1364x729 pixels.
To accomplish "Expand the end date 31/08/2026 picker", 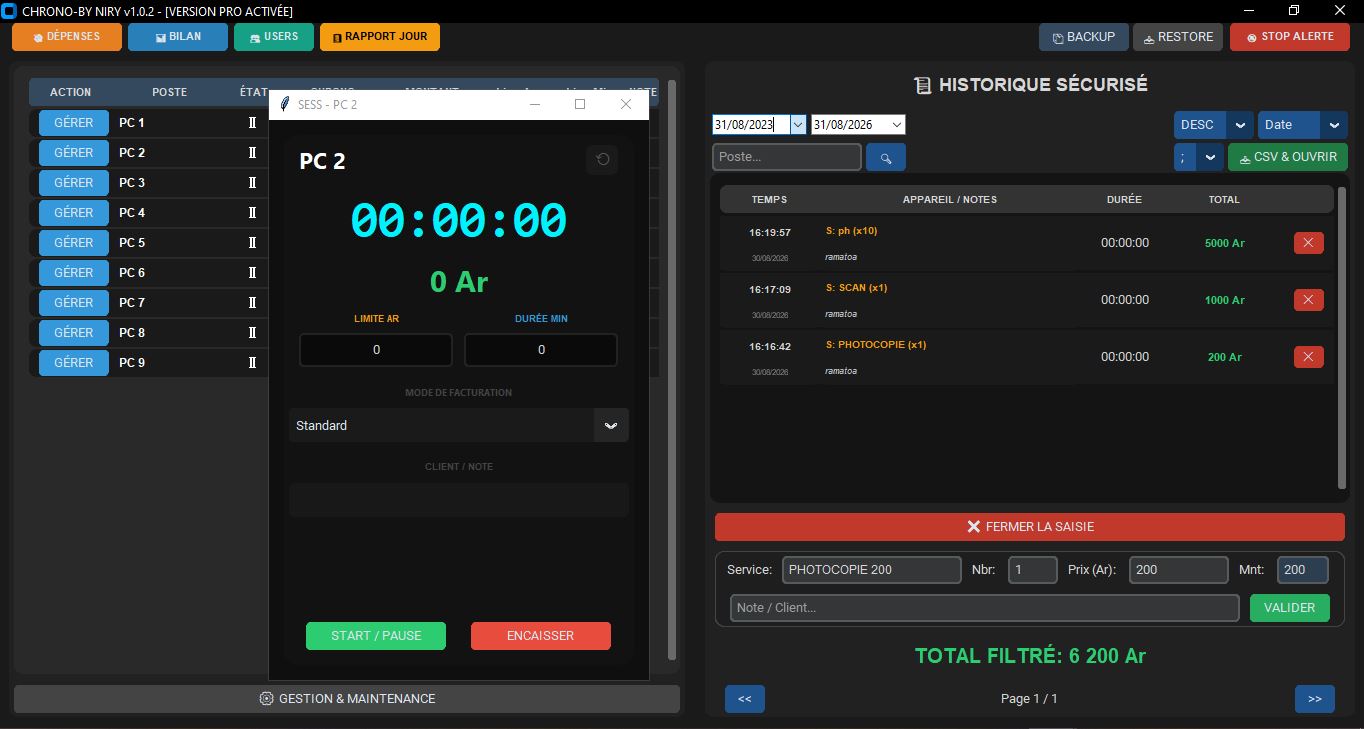I will coord(897,125).
